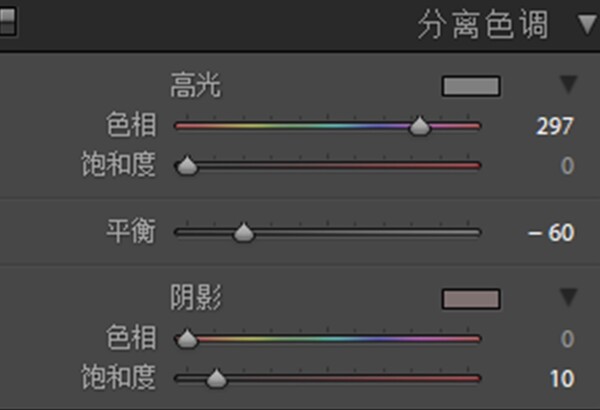Open the 阴影 color swatch picker
This screenshot has width=600, height=410.
click(471, 299)
